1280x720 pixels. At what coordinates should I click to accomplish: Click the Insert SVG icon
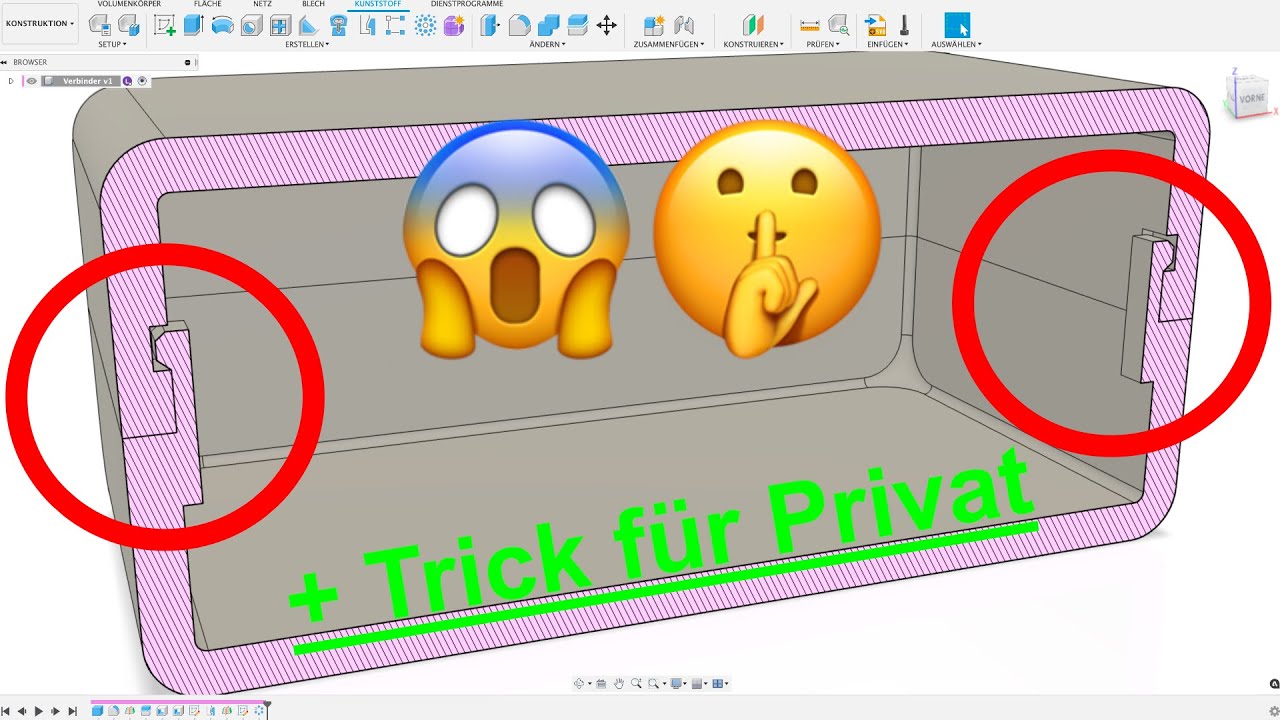(x=875, y=26)
